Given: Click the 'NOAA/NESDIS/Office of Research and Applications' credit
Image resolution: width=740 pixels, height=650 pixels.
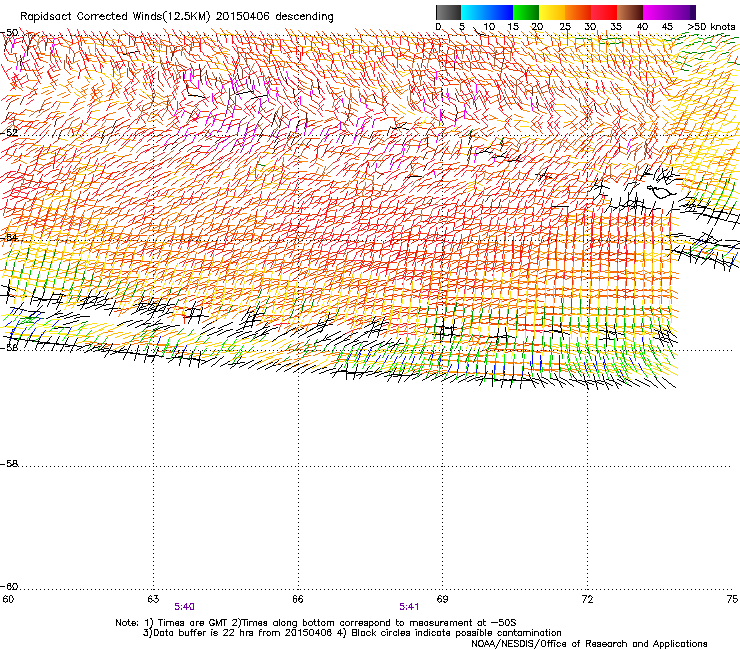Looking at the screenshot, I should [589, 644].
